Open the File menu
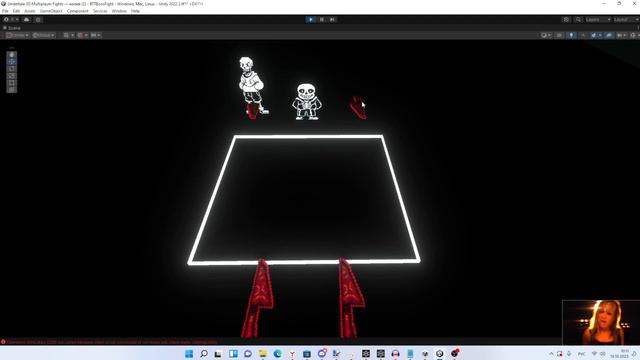Image resolution: width=640 pixels, height=360 pixels. pos(5,11)
